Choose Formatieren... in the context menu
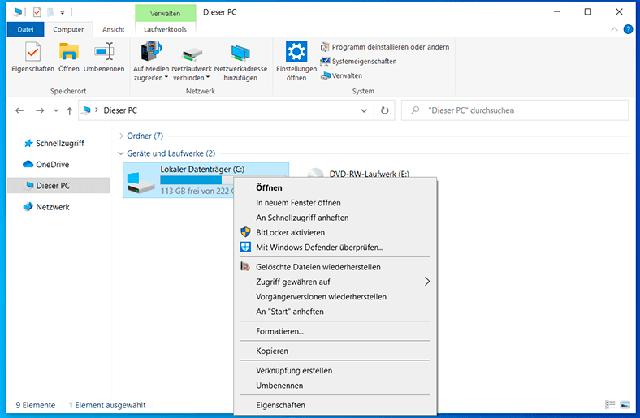Viewport: 640px width, 418px height. coord(336,331)
